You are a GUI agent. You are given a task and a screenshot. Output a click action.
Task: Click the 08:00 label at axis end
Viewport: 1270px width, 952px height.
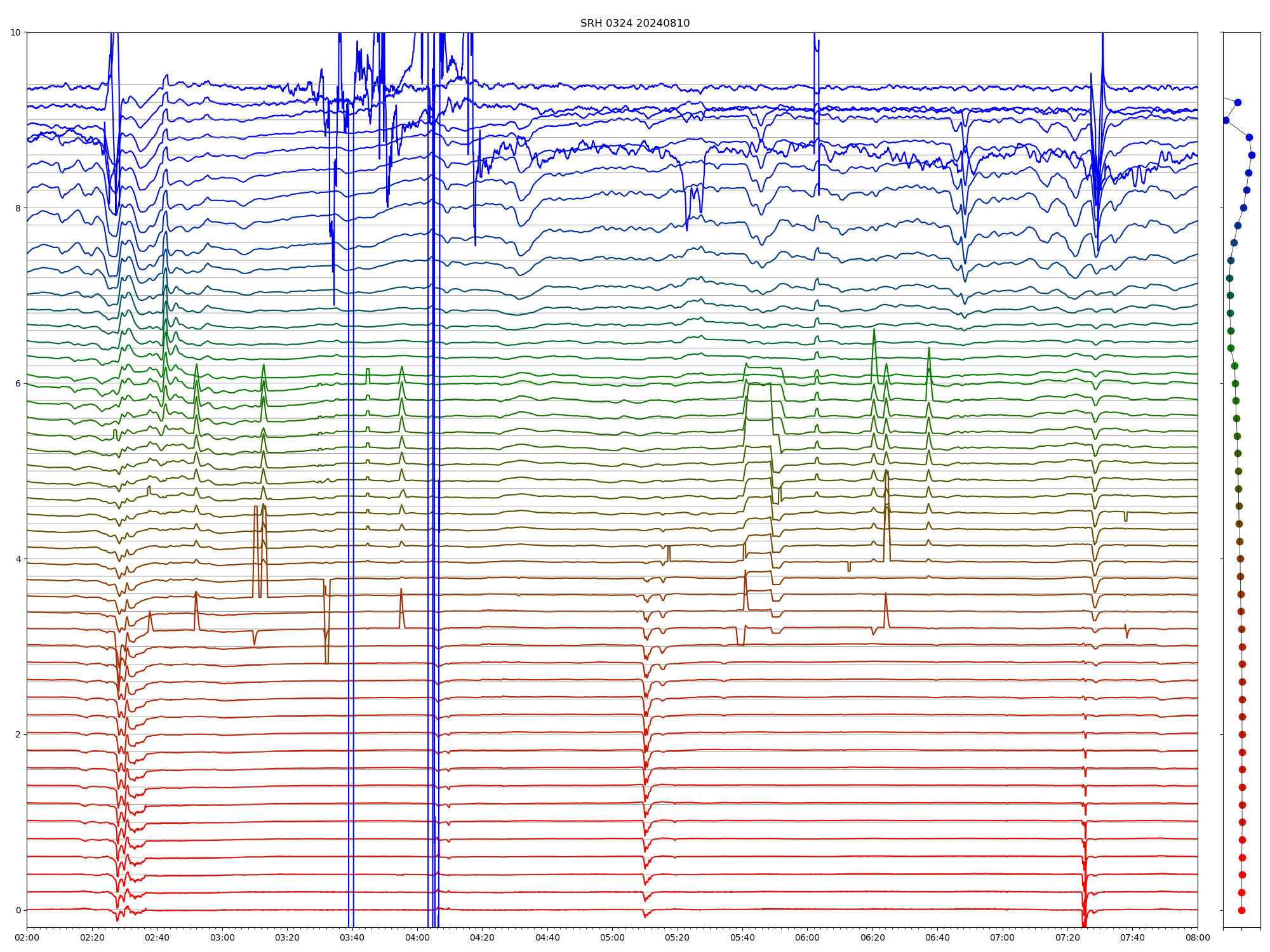coord(1198,937)
